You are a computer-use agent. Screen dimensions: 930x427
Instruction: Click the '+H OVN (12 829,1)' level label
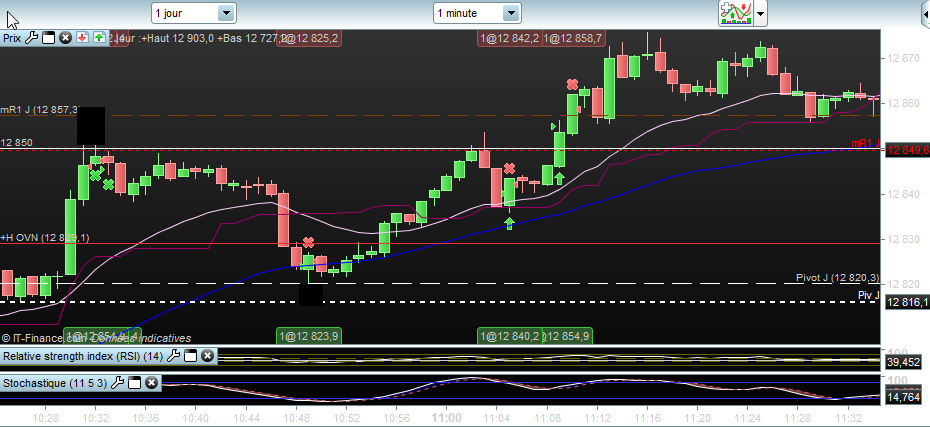[x=45, y=237]
